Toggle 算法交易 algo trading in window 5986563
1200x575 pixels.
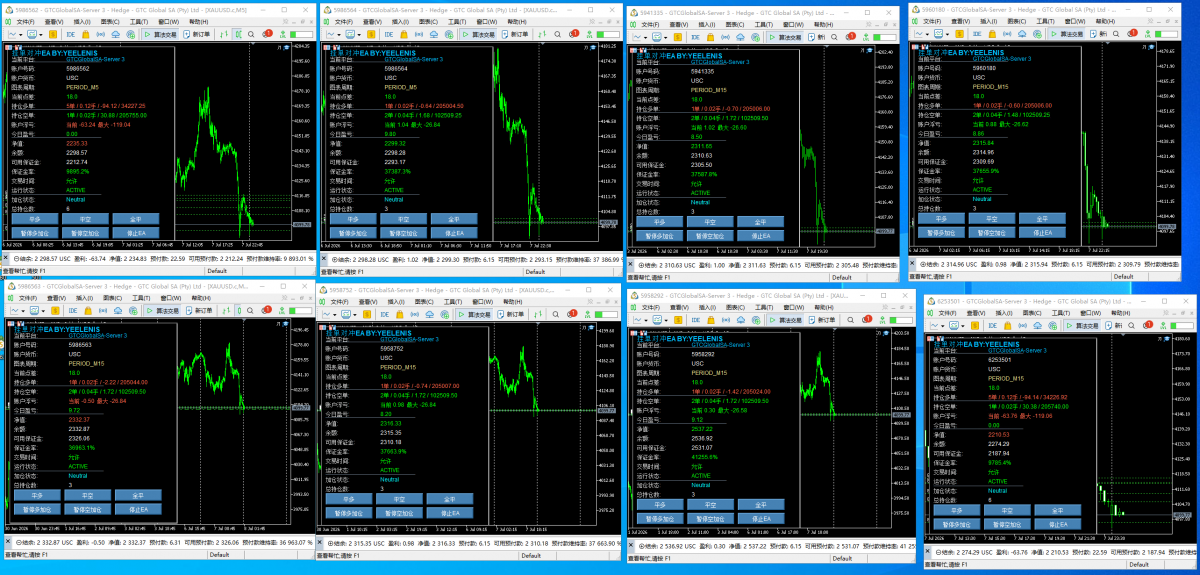(x=163, y=311)
